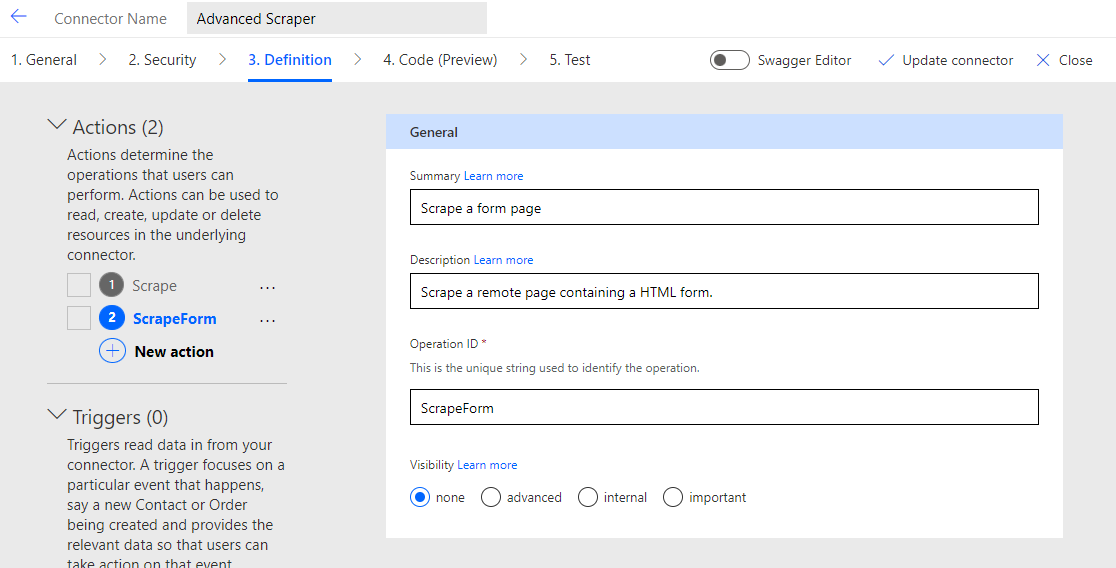Select the internal visibility radio option
1116x568 pixels.
coord(588,497)
